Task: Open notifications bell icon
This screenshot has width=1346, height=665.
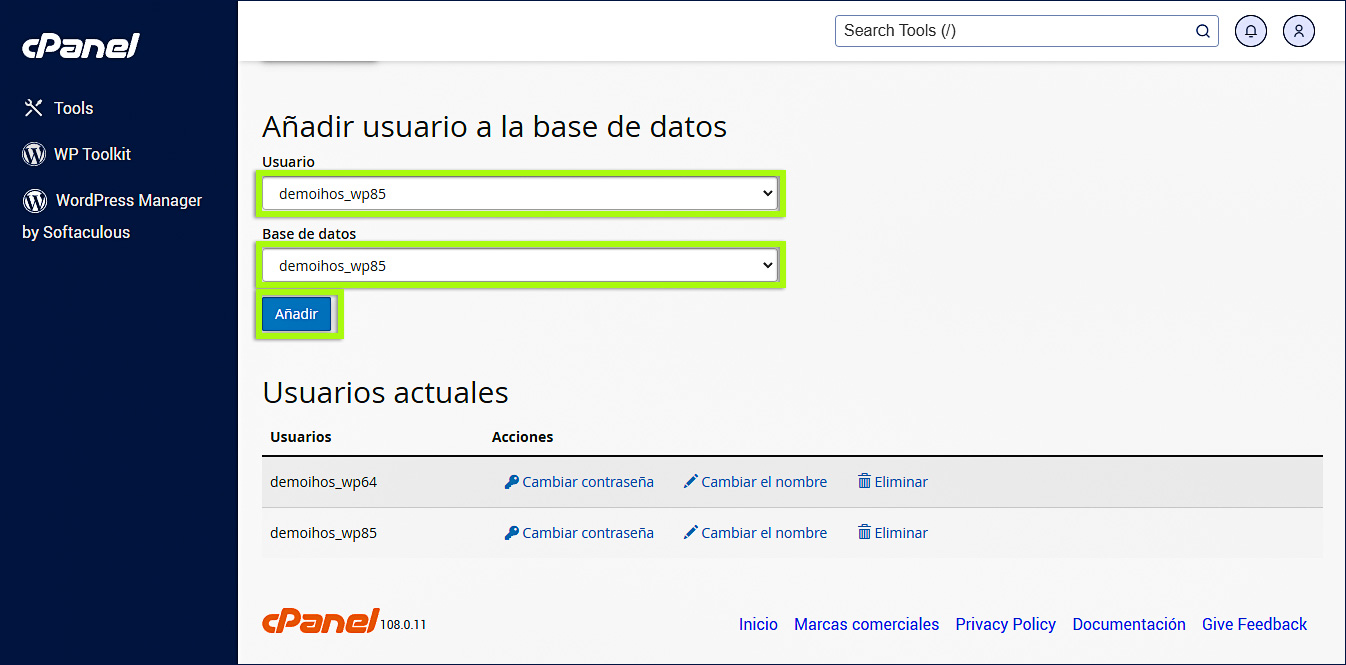Action: 1251,31
